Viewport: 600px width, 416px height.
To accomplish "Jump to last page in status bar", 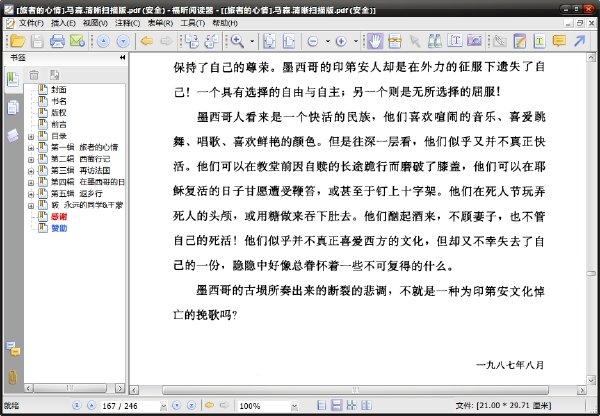I will pyautogui.click(x=191, y=405).
